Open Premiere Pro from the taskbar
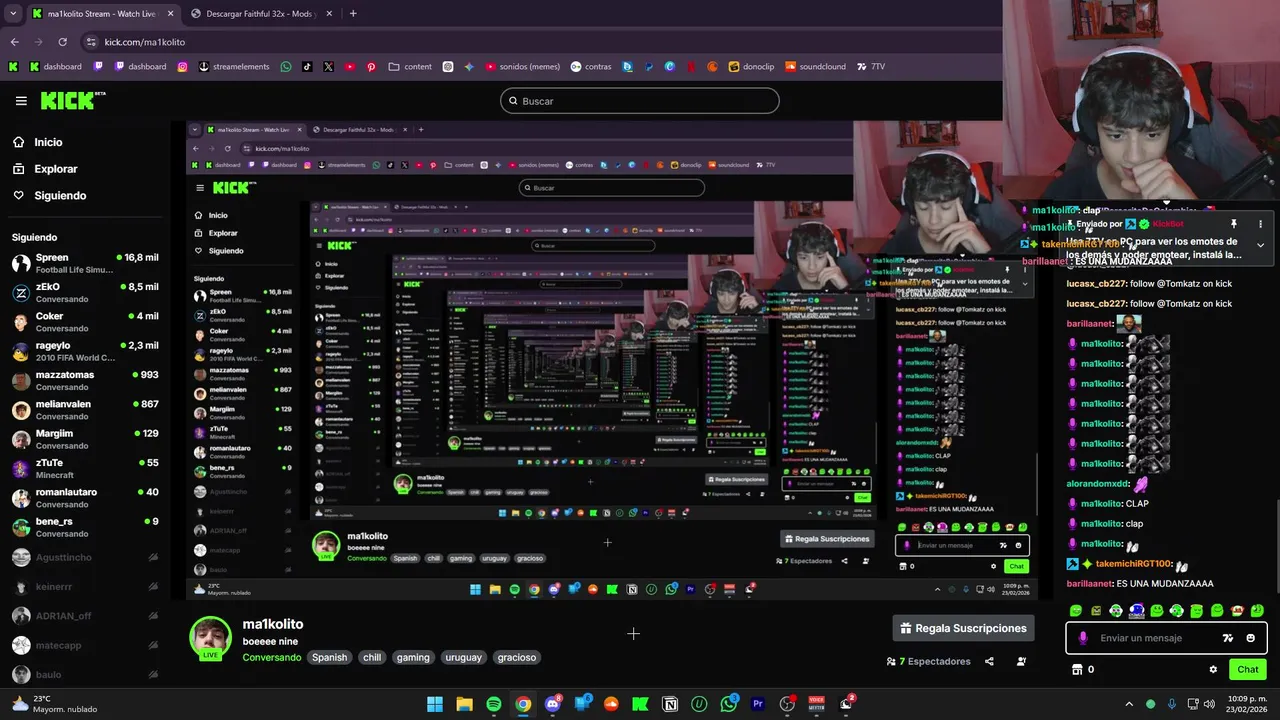Image resolution: width=1280 pixels, height=720 pixels. click(758, 704)
